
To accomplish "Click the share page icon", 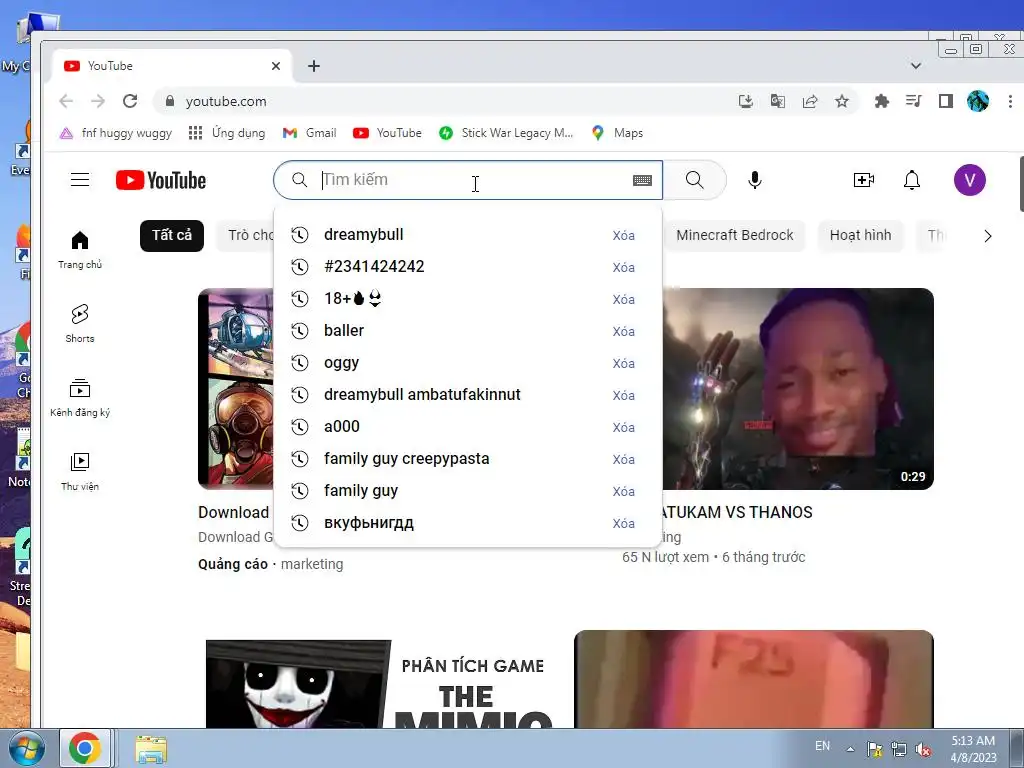I will click(x=810, y=101).
